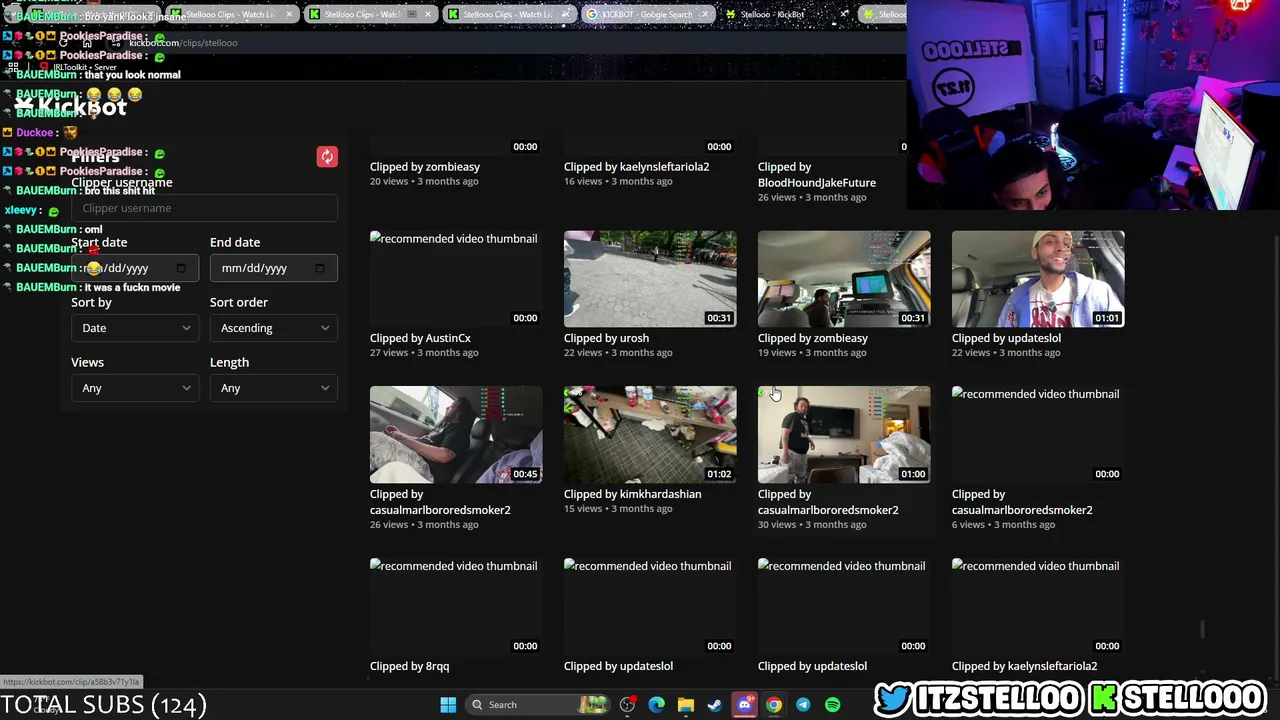Click the "15 views • 3 months ago" text

click(x=618, y=509)
